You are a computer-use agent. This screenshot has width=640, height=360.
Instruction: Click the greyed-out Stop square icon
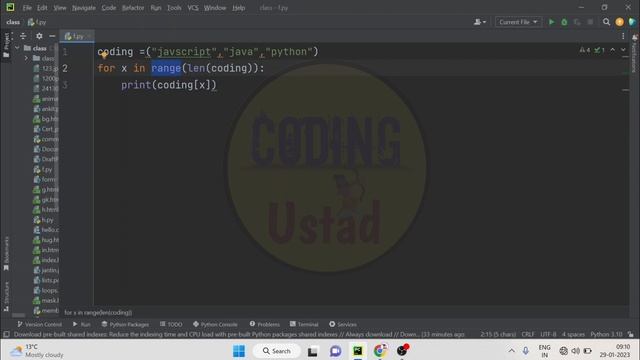click(x=590, y=22)
